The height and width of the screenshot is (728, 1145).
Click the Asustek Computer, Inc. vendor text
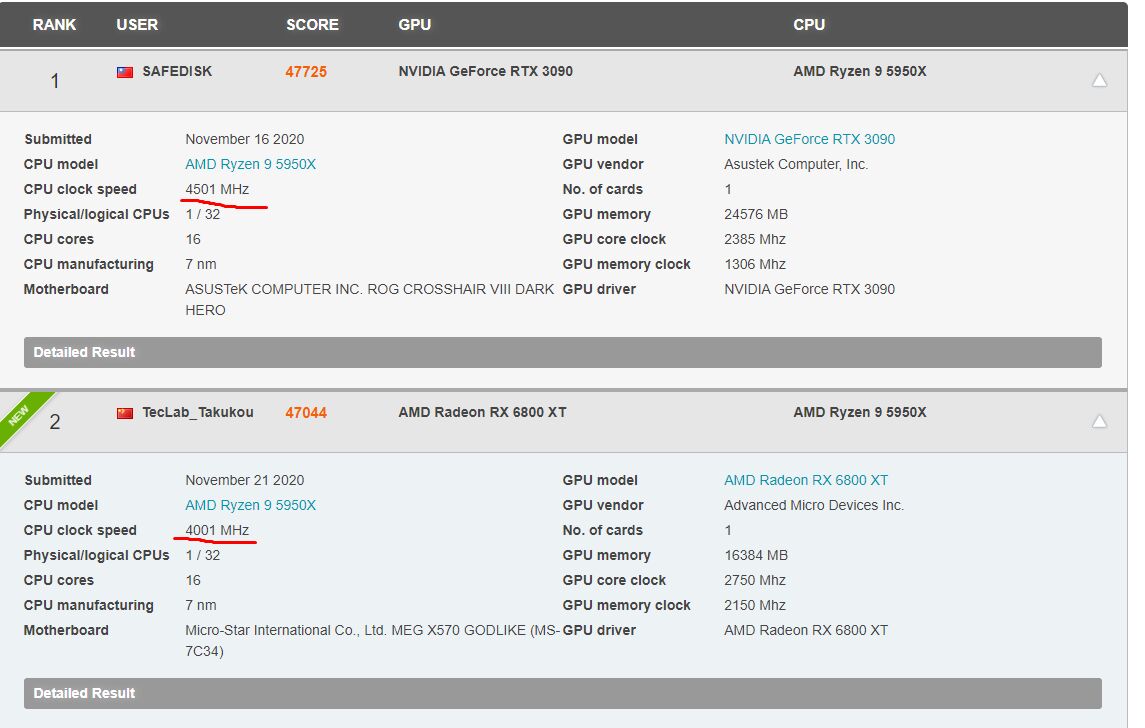coord(796,164)
